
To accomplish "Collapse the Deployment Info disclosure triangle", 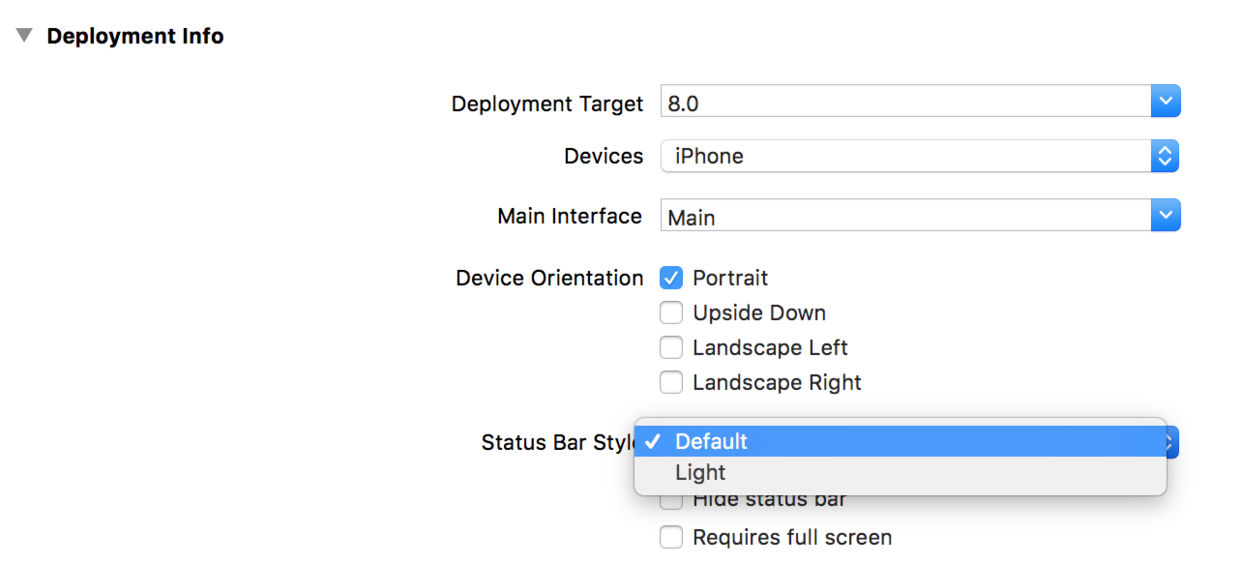I will [25, 36].
